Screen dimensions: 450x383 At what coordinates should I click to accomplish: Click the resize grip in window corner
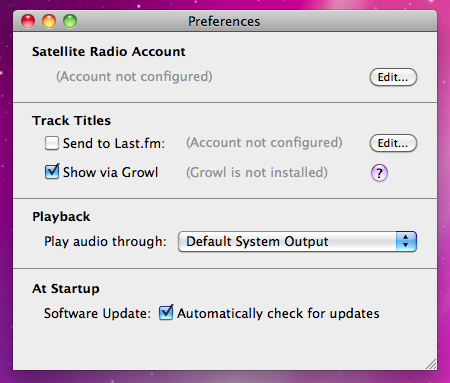[431, 364]
